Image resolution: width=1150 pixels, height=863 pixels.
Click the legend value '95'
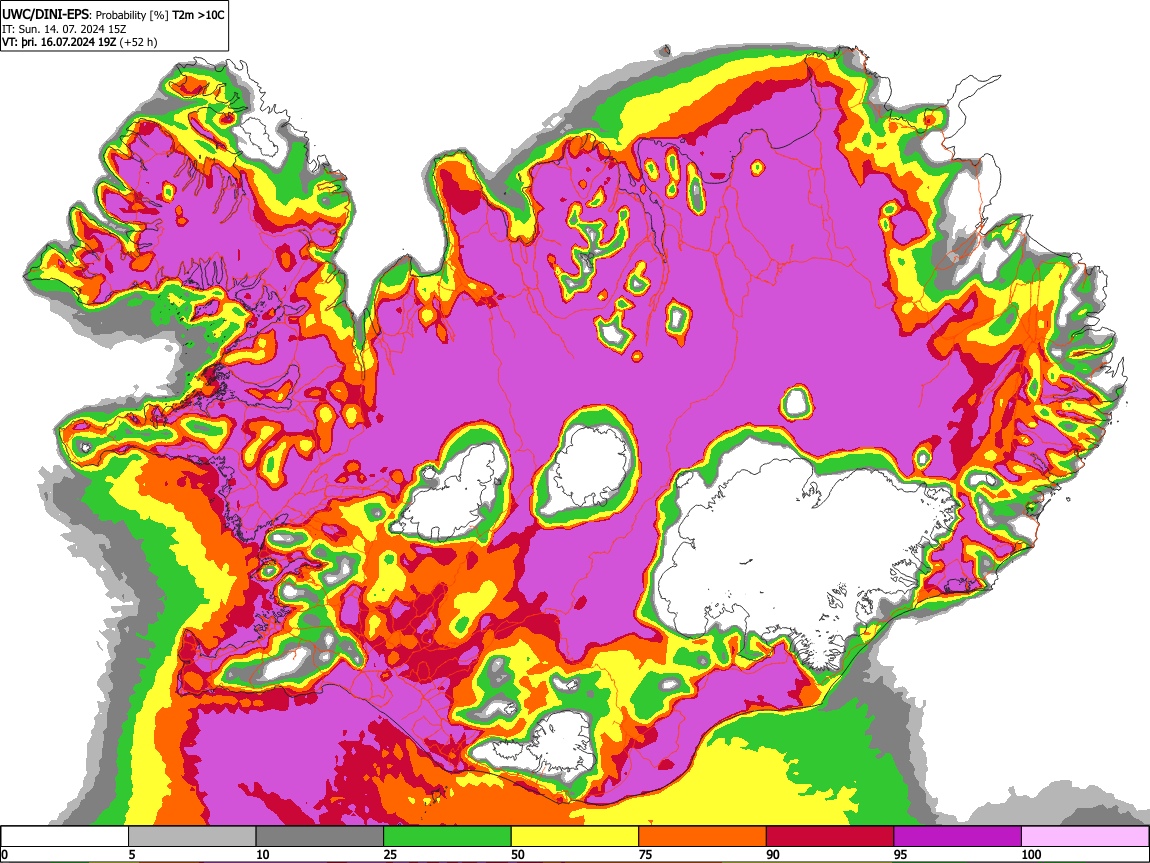click(901, 854)
